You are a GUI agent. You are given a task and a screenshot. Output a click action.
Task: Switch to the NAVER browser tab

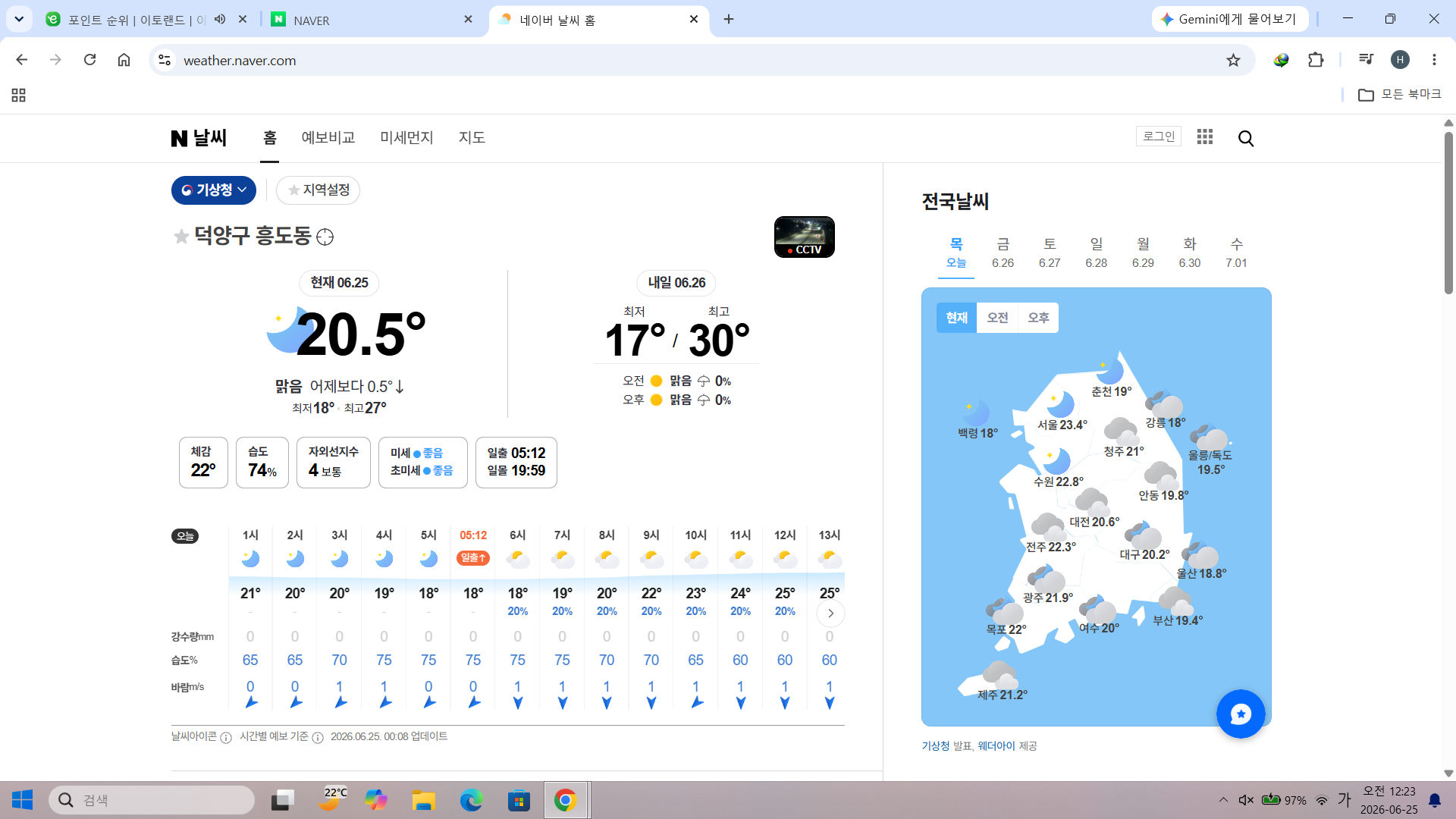pos(372,20)
